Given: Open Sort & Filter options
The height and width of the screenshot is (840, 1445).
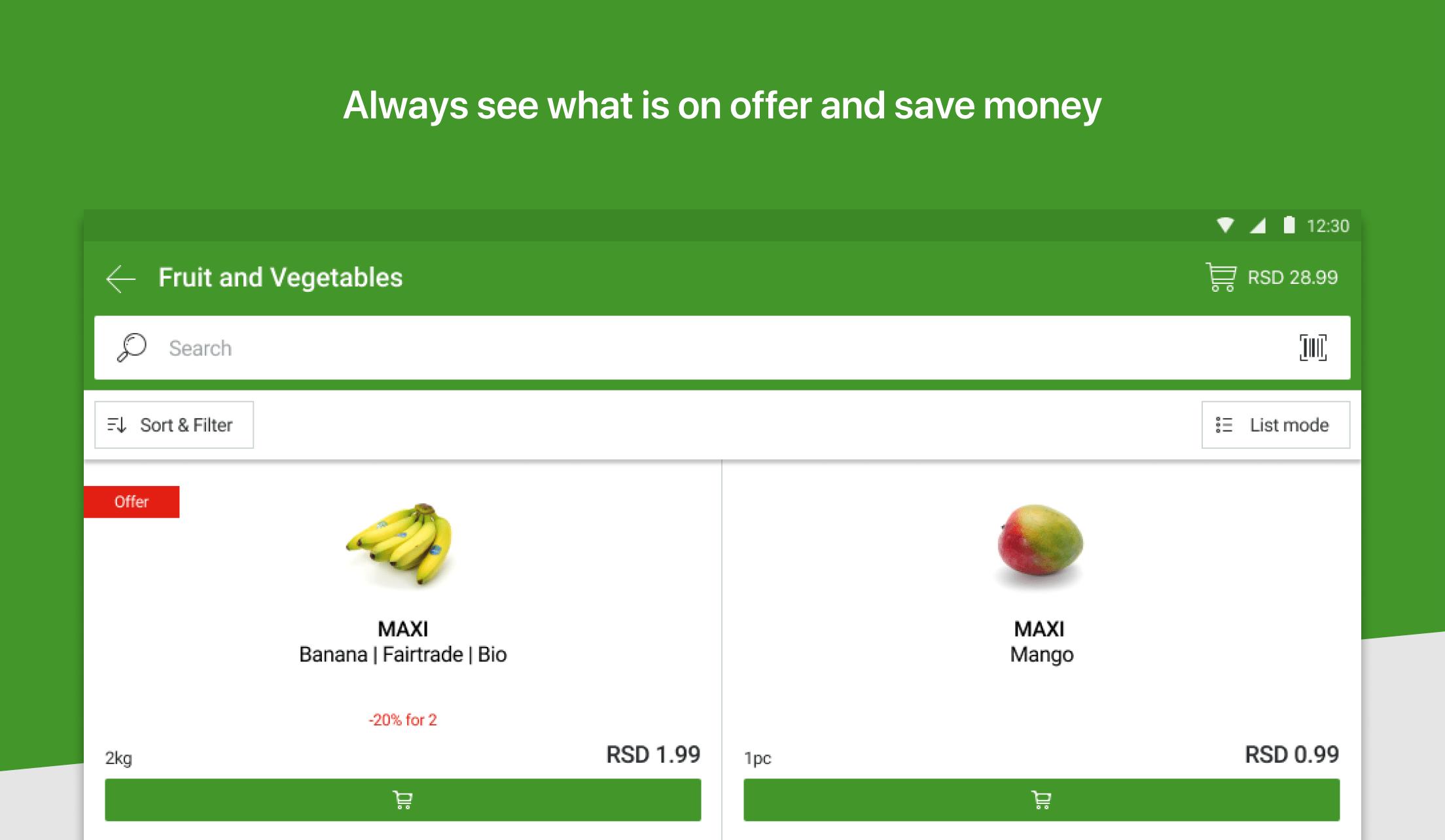Looking at the screenshot, I should 174,425.
